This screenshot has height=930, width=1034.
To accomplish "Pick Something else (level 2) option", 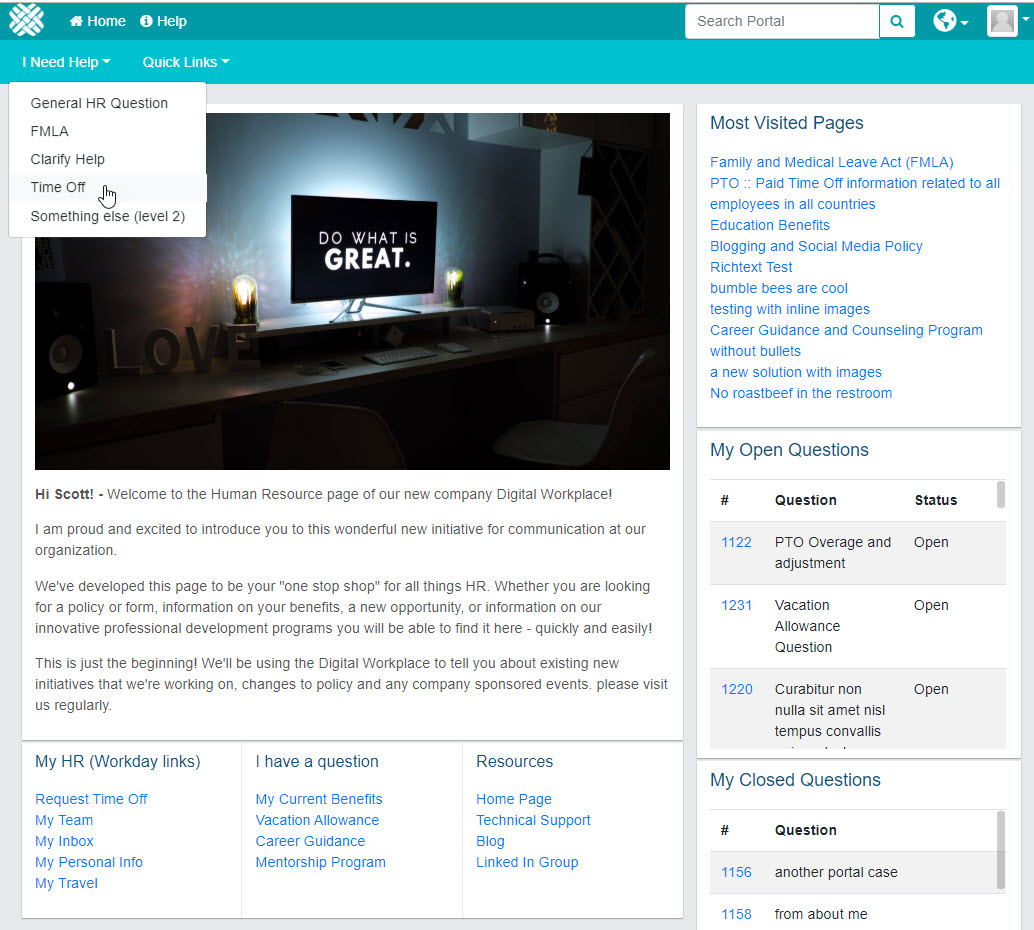I will click(107, 216).
